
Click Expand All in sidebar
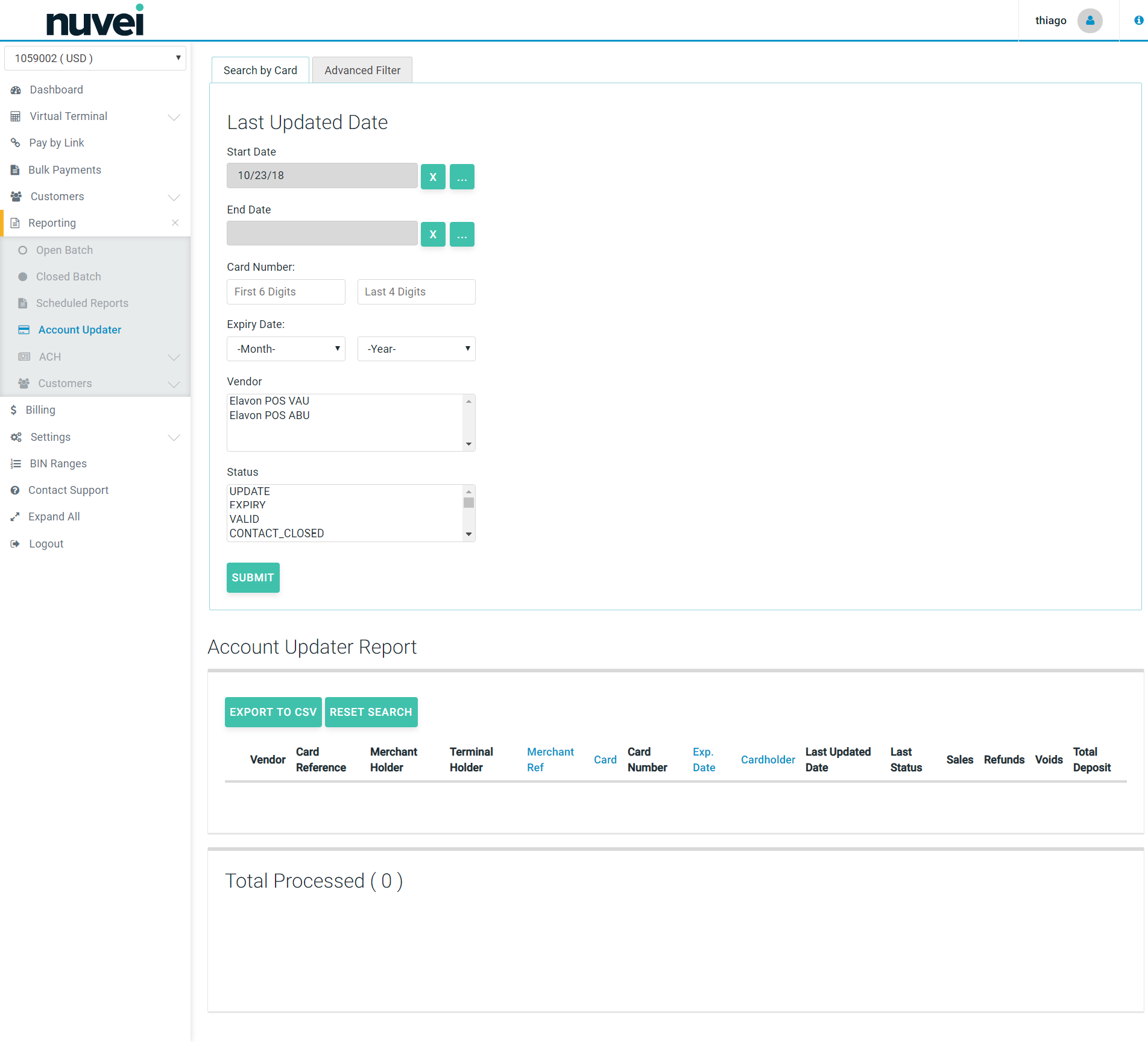click(x=54, y=517)
